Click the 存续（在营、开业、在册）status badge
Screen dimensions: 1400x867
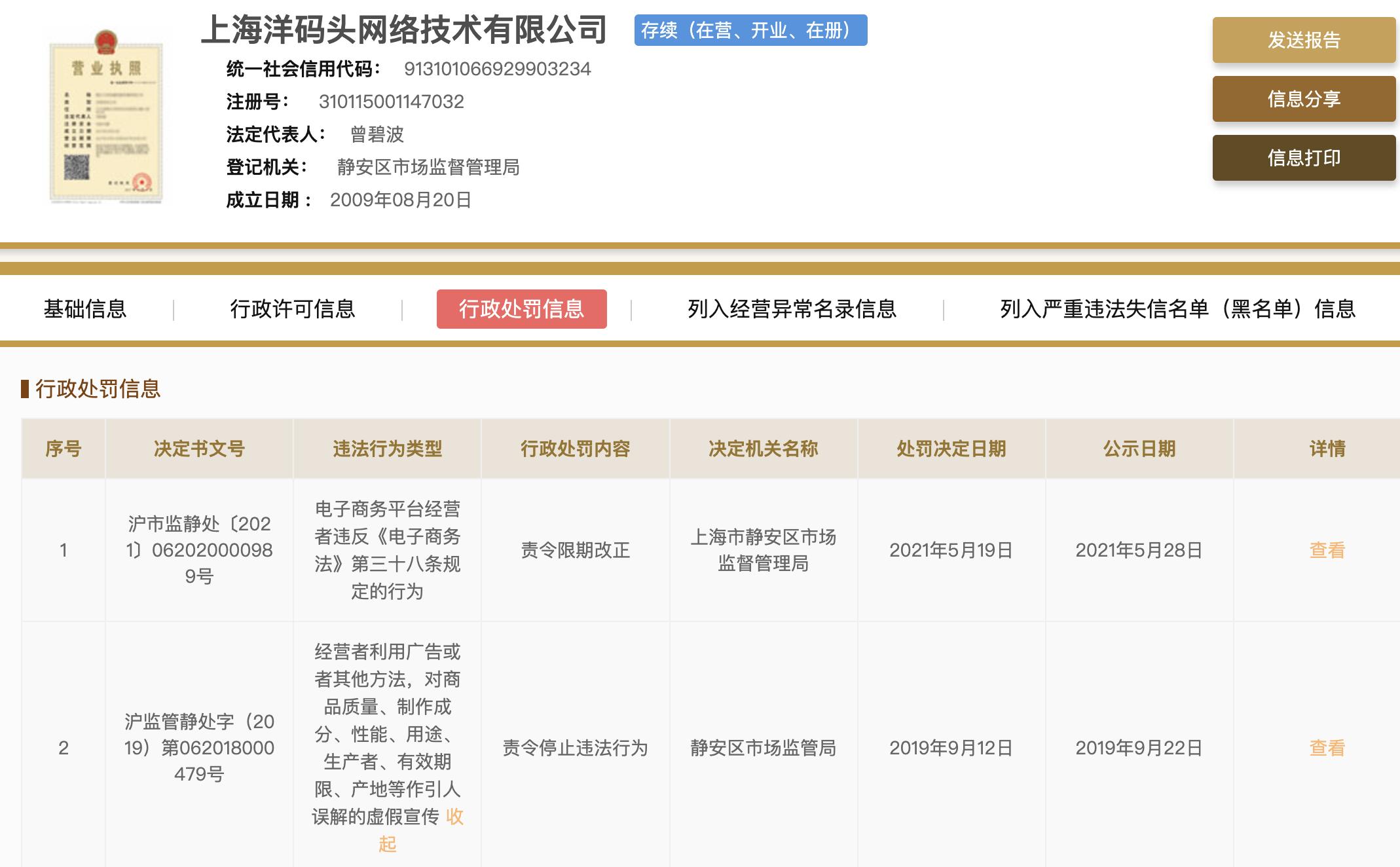pyautogui.click(x=750, y=30)
